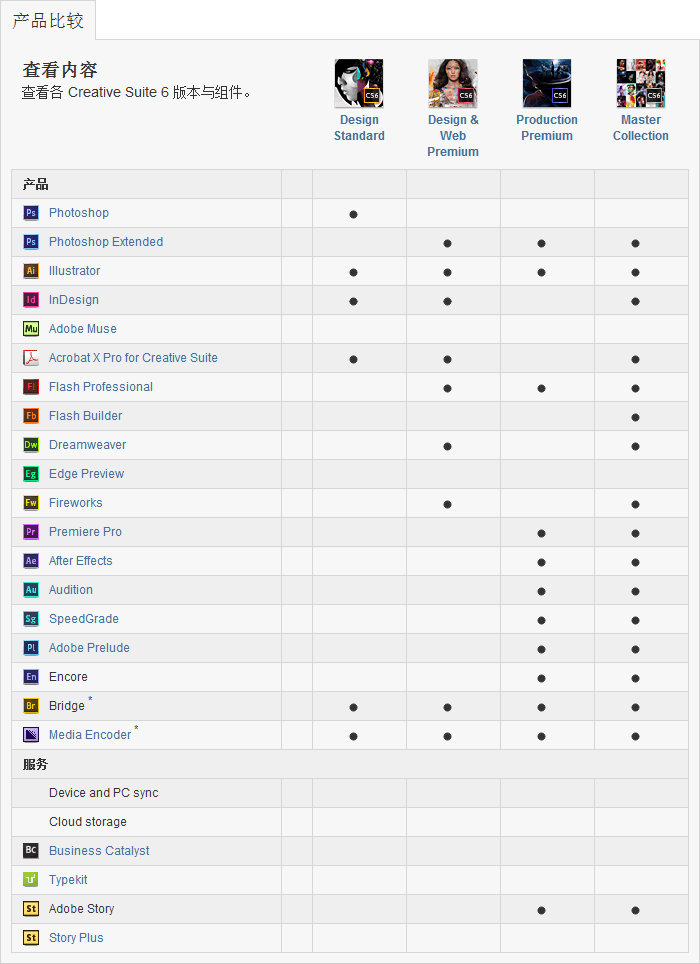The height and width of the screenshot is (964, 700).
Task: Click the Flash Builder Fb icon
Action: pos(31,416)
